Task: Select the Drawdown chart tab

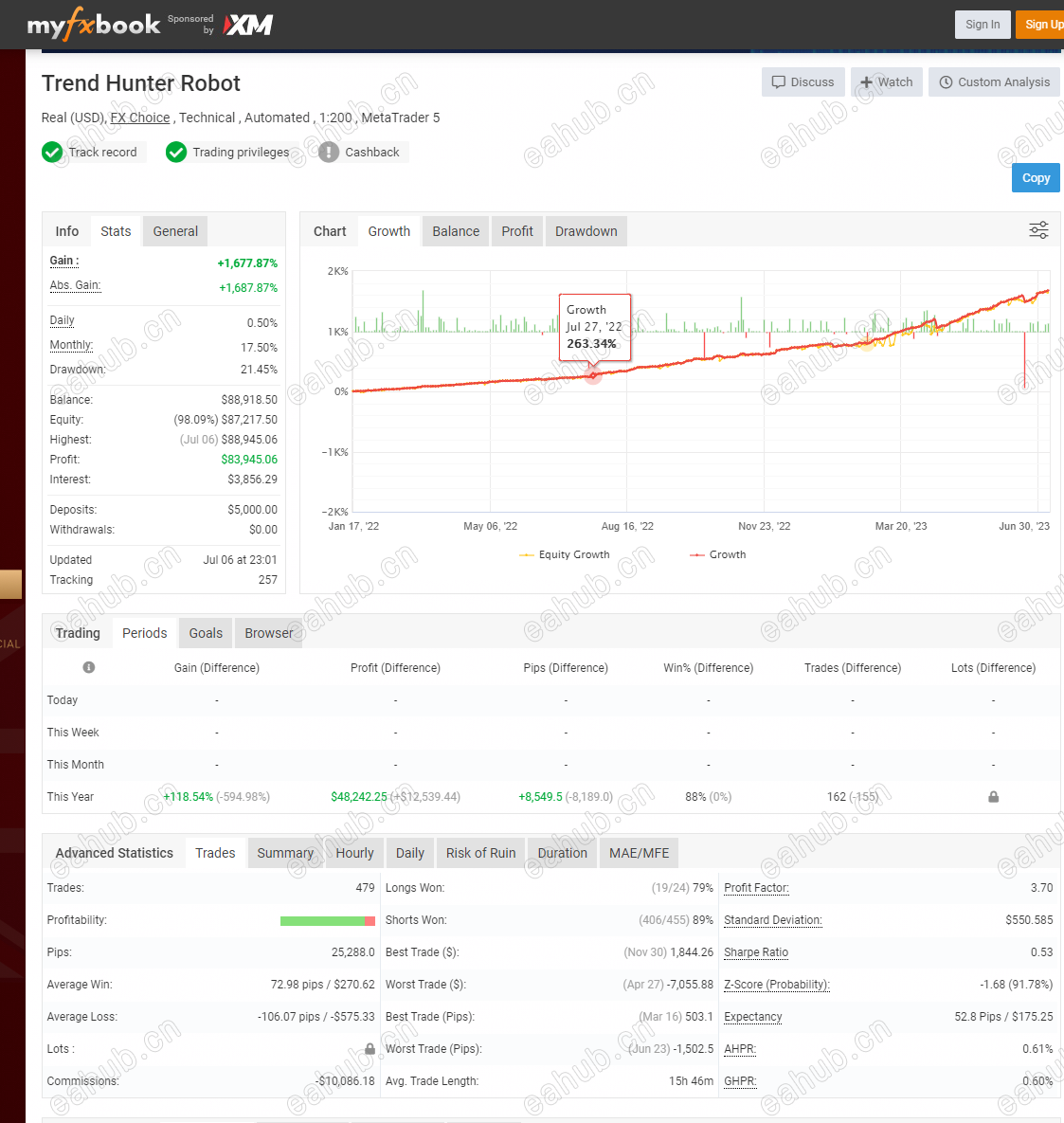Action: coord(586,231)
